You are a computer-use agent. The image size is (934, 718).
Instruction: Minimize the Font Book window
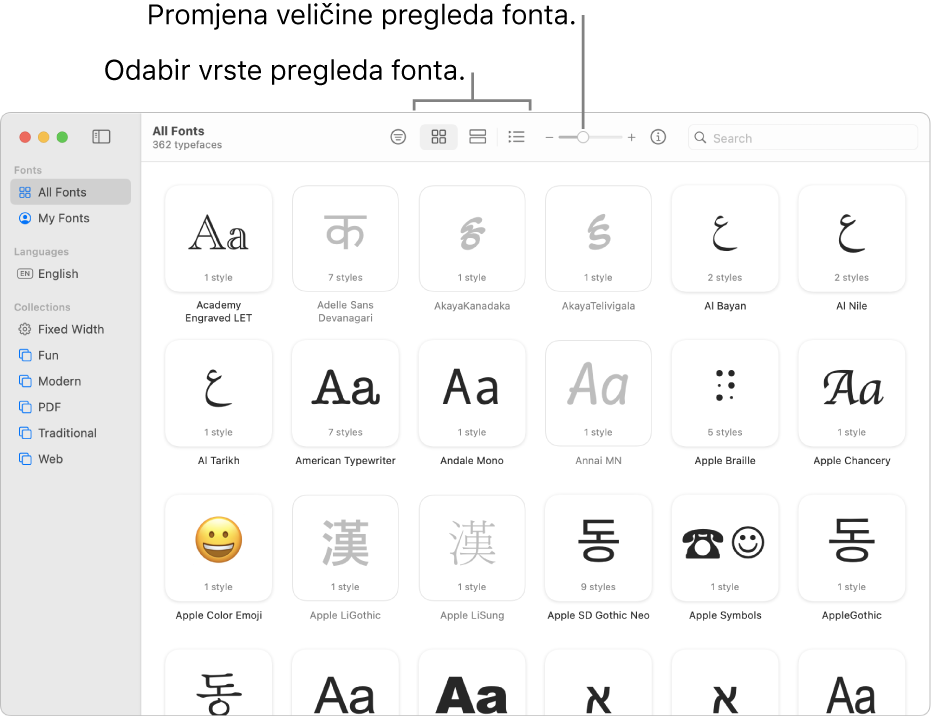coord(43,137)
